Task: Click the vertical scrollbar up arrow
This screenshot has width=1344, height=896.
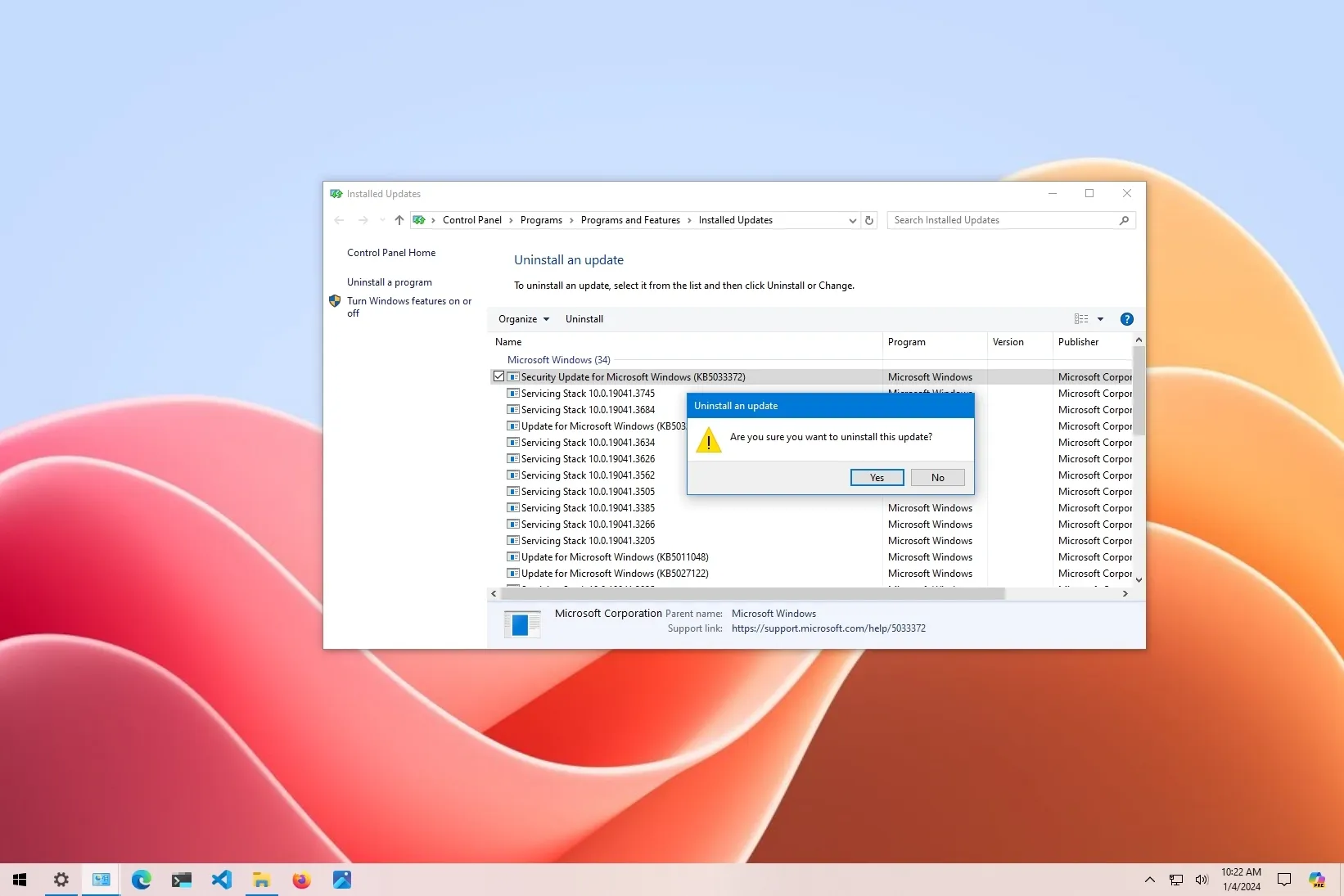Action: (1139, 340)
